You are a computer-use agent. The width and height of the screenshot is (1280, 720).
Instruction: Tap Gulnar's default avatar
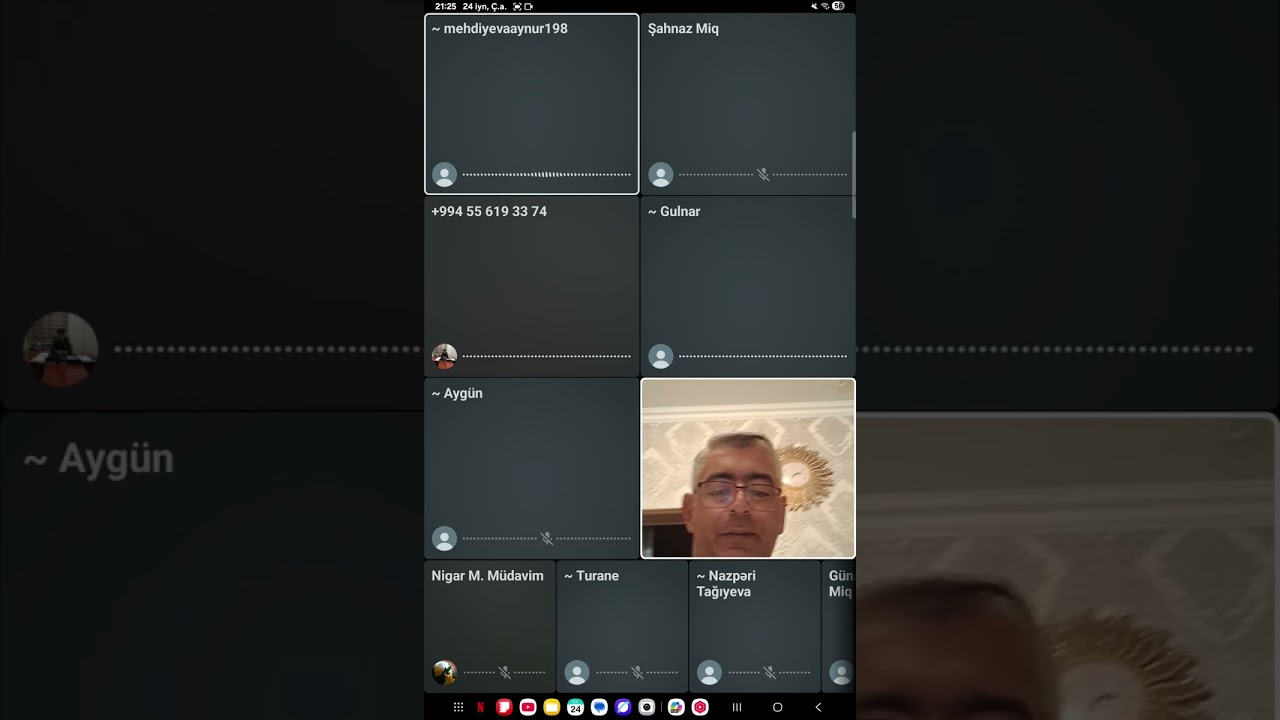coord(661,356)
